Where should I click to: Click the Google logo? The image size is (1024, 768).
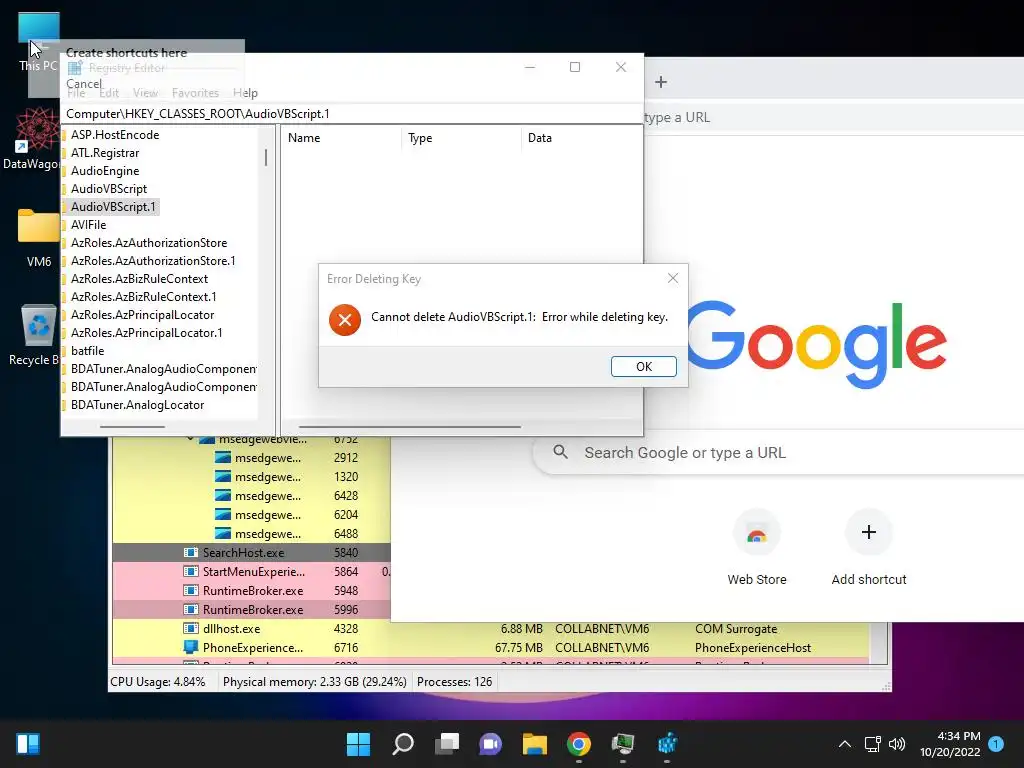(816, 344)
